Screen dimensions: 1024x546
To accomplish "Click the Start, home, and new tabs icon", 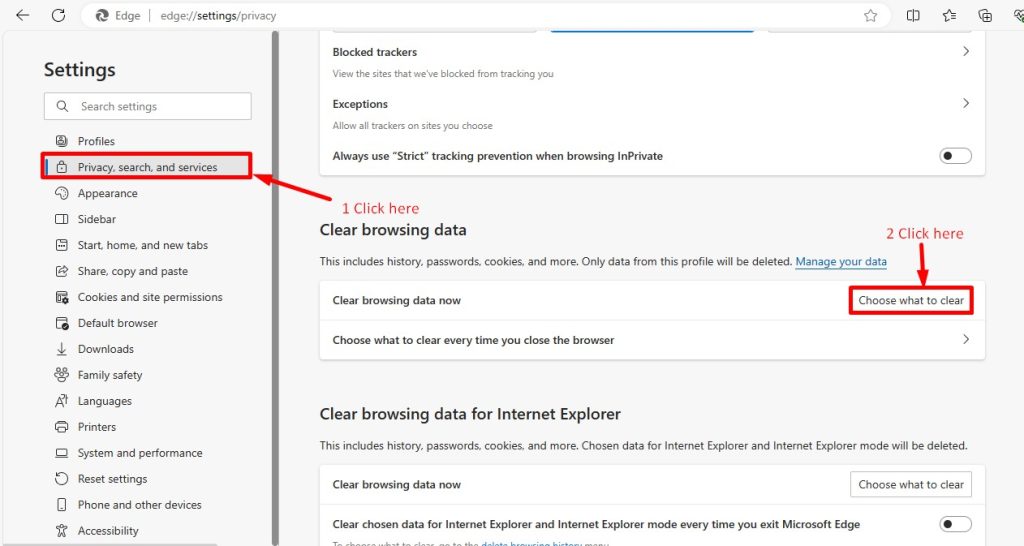I will 61,245.
